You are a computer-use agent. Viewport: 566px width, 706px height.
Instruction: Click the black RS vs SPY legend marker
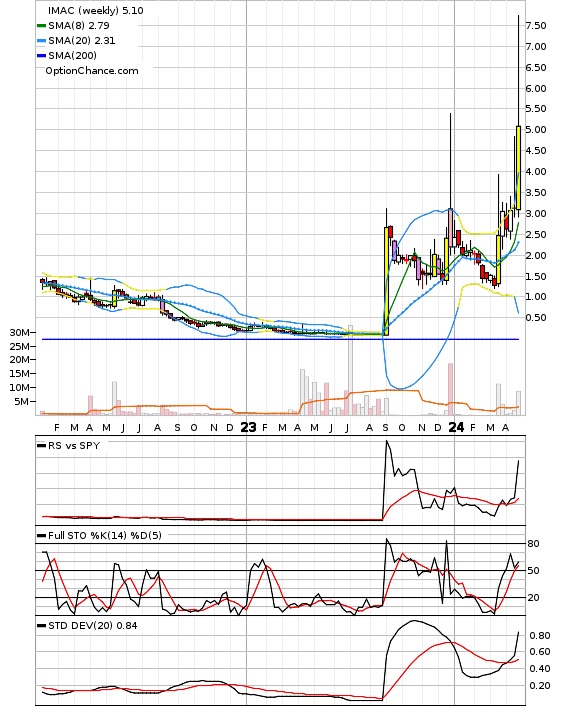point(41,446)
